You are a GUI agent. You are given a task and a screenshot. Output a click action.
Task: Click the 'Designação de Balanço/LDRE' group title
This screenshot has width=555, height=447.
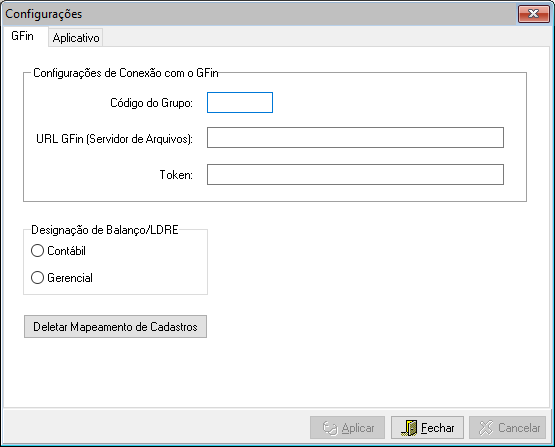[105, 230]
